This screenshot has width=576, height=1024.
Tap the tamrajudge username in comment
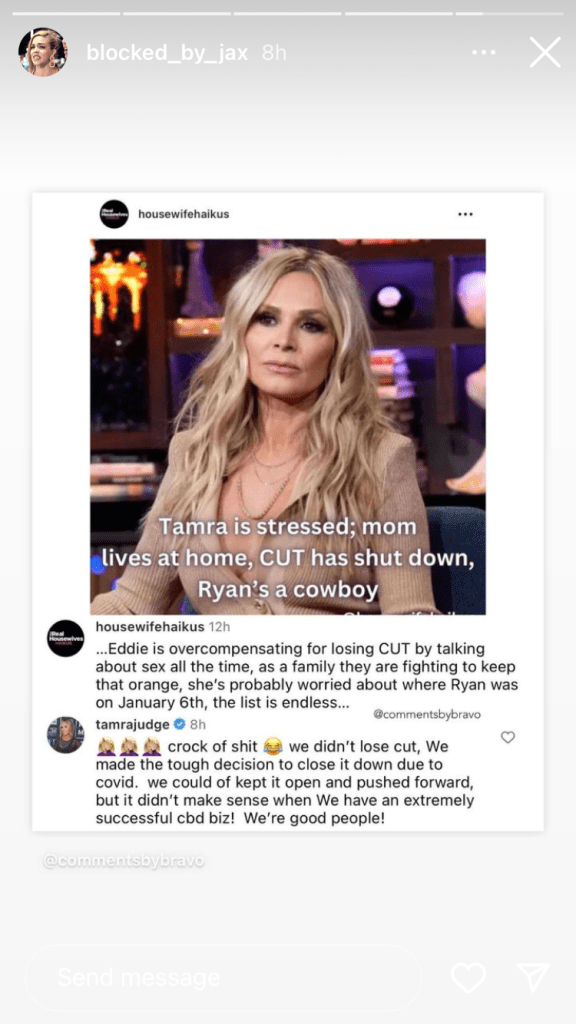click(x=133, y=724)
